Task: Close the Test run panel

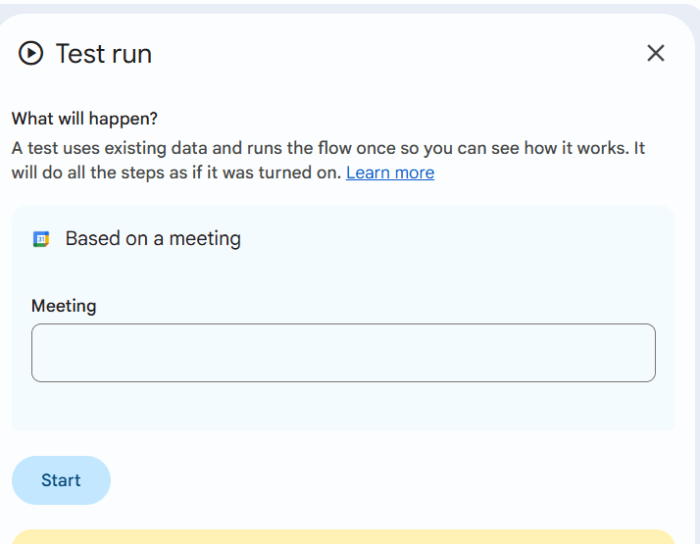Action: click(x=655, y=53)
